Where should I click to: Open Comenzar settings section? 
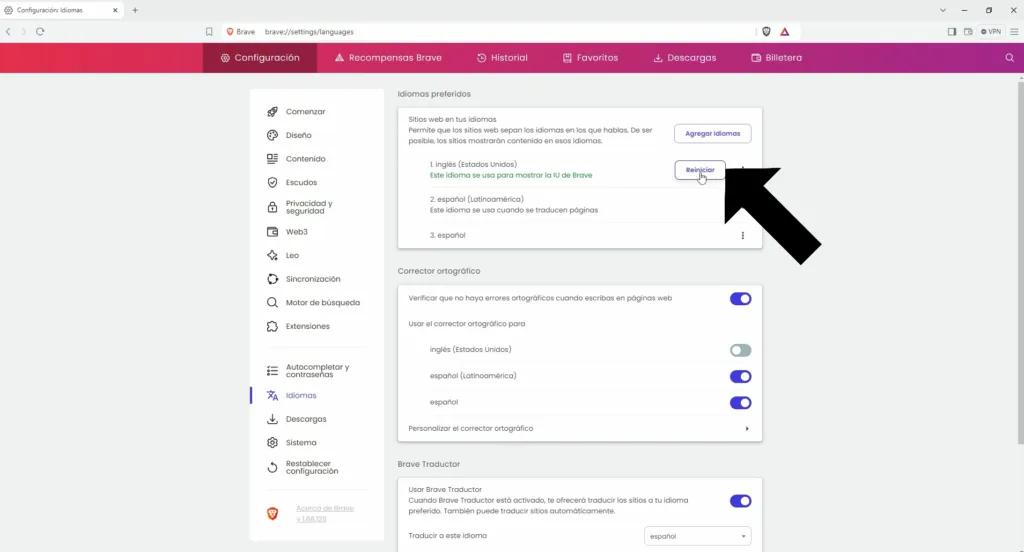pyautogui.click(x=305, y=112)
